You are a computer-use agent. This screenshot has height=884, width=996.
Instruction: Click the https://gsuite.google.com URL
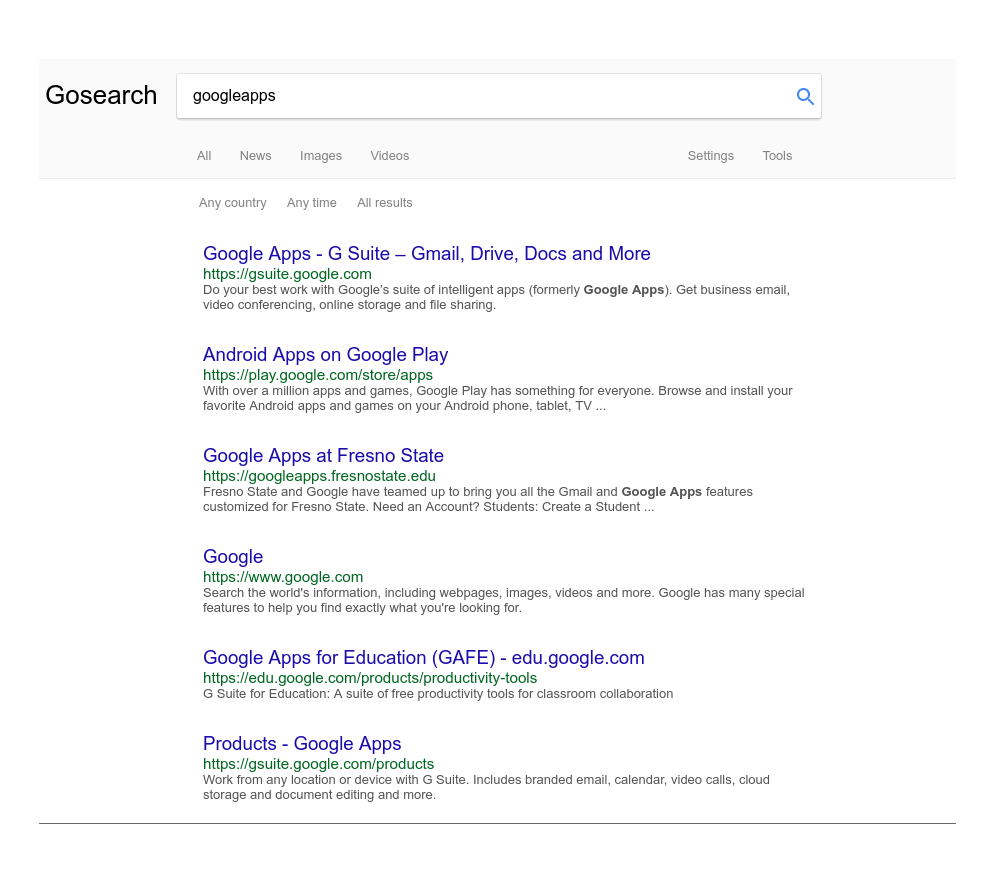click(287, 274)
